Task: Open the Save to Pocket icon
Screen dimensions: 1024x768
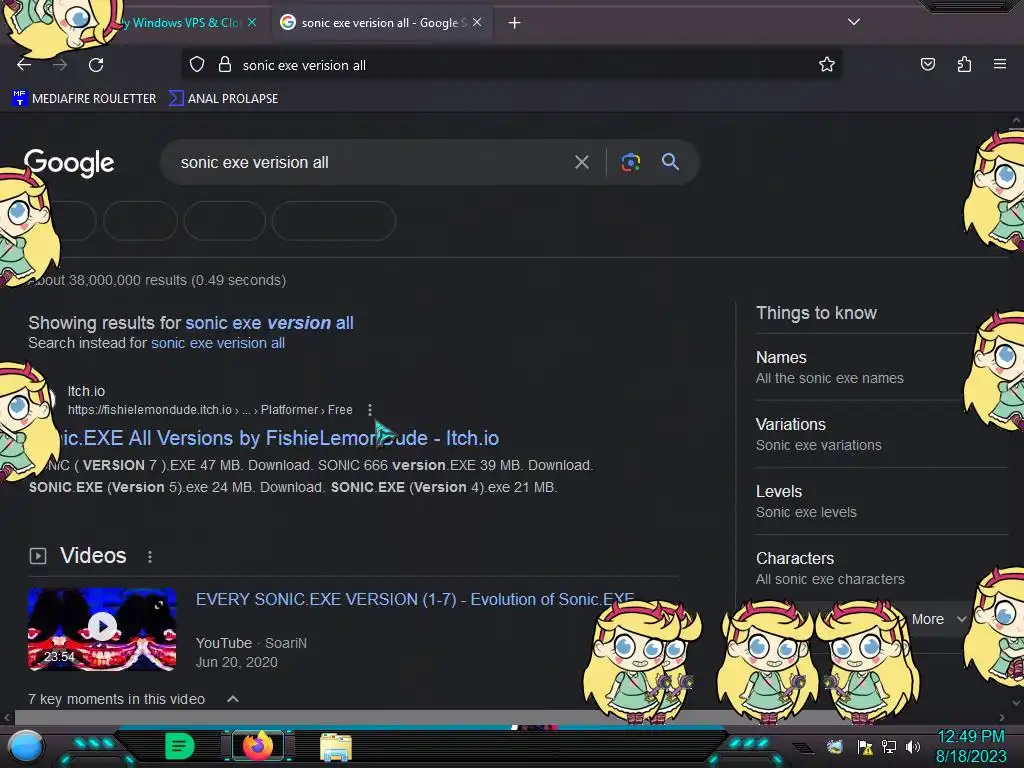Action: click(x=928, y=64)
